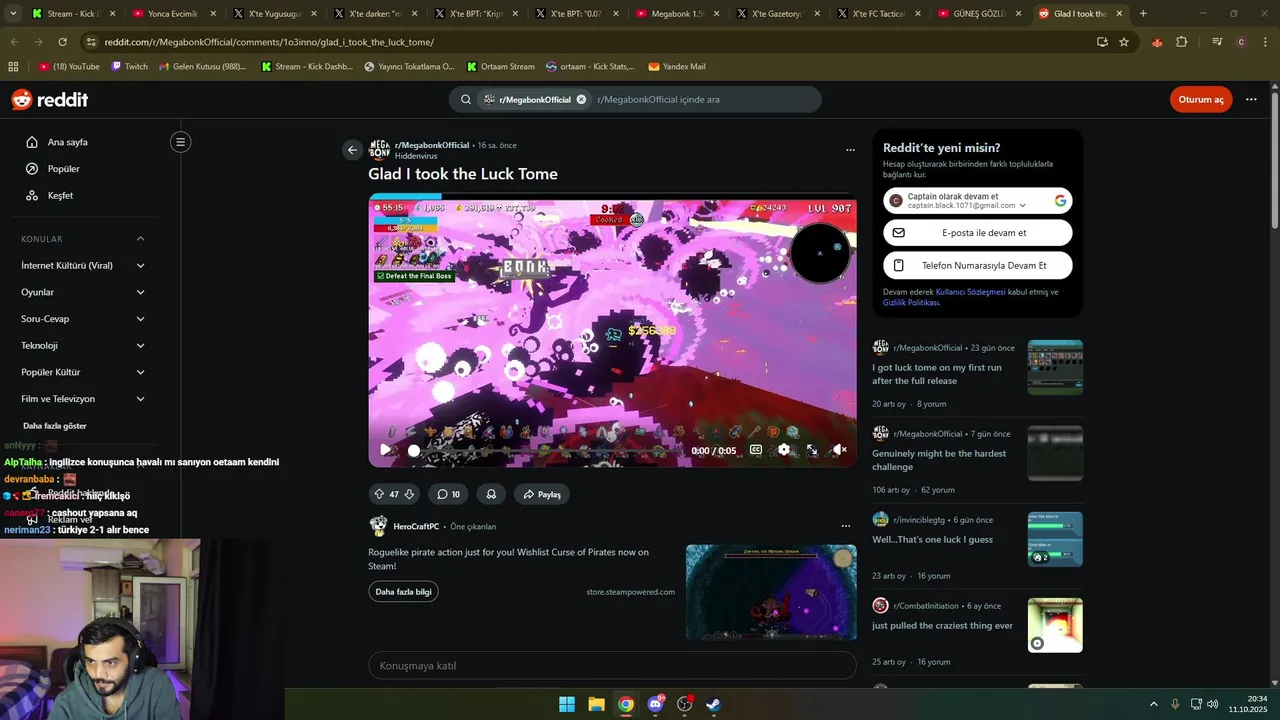Open 'Genuinely might be the hardest challenge' post
This screenshot has height=720, width=1280.
tap(939, 460)
